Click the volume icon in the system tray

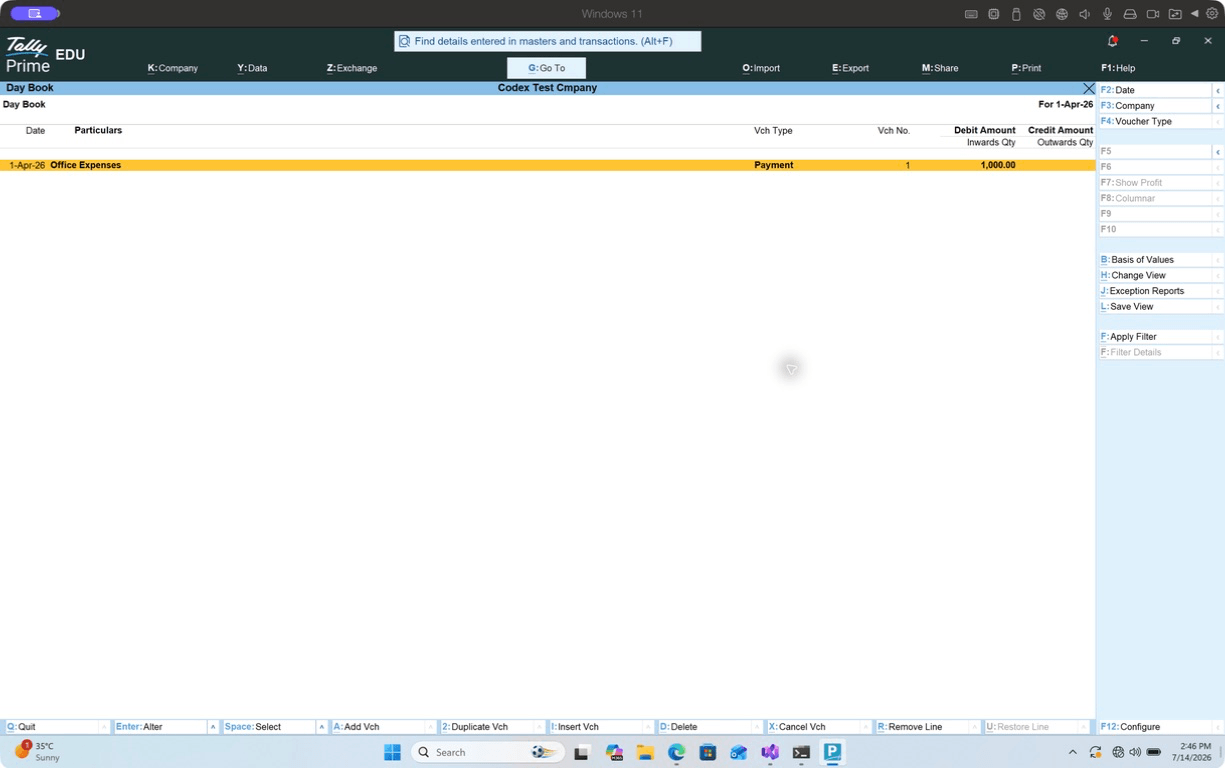[x=1135, y=752]
